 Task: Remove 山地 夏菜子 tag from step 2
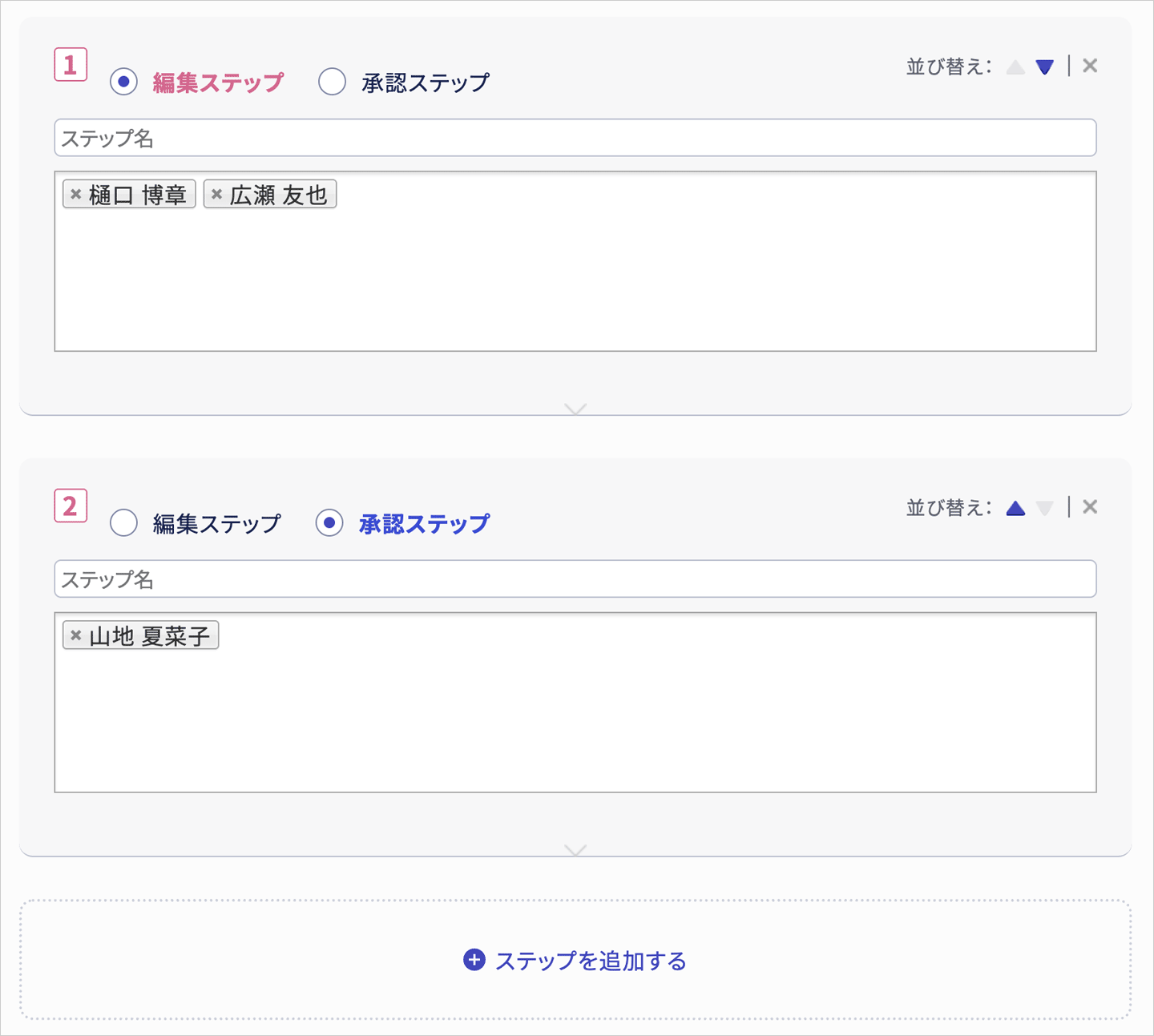click(x=76, y=635)
